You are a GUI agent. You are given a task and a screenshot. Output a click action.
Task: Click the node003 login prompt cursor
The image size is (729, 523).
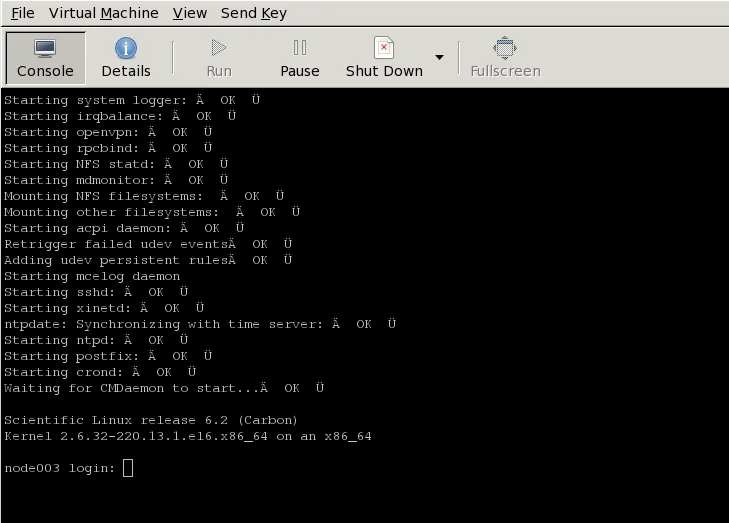pos(128,468)
